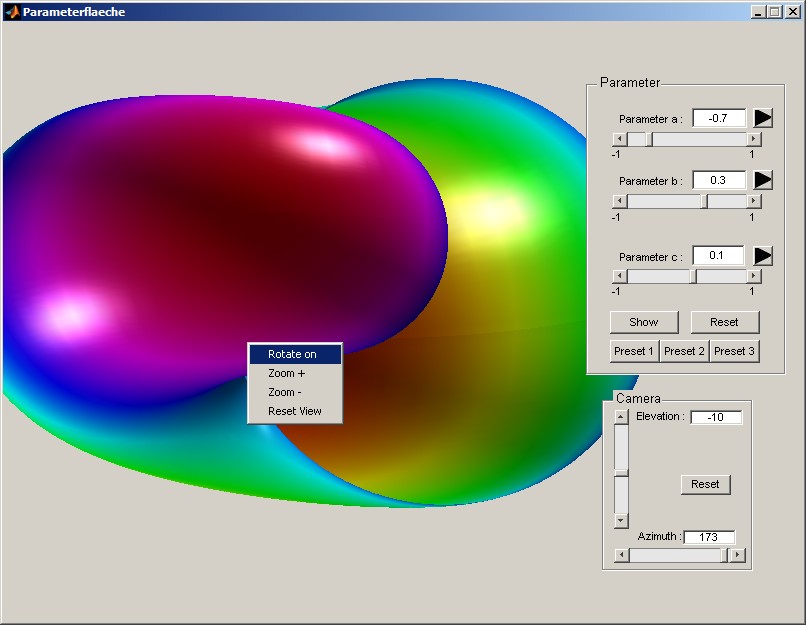The width and height of the screenshot is (806, 625).
Task: Click right arrow of Azimuth slider
Action: (738, 555)
